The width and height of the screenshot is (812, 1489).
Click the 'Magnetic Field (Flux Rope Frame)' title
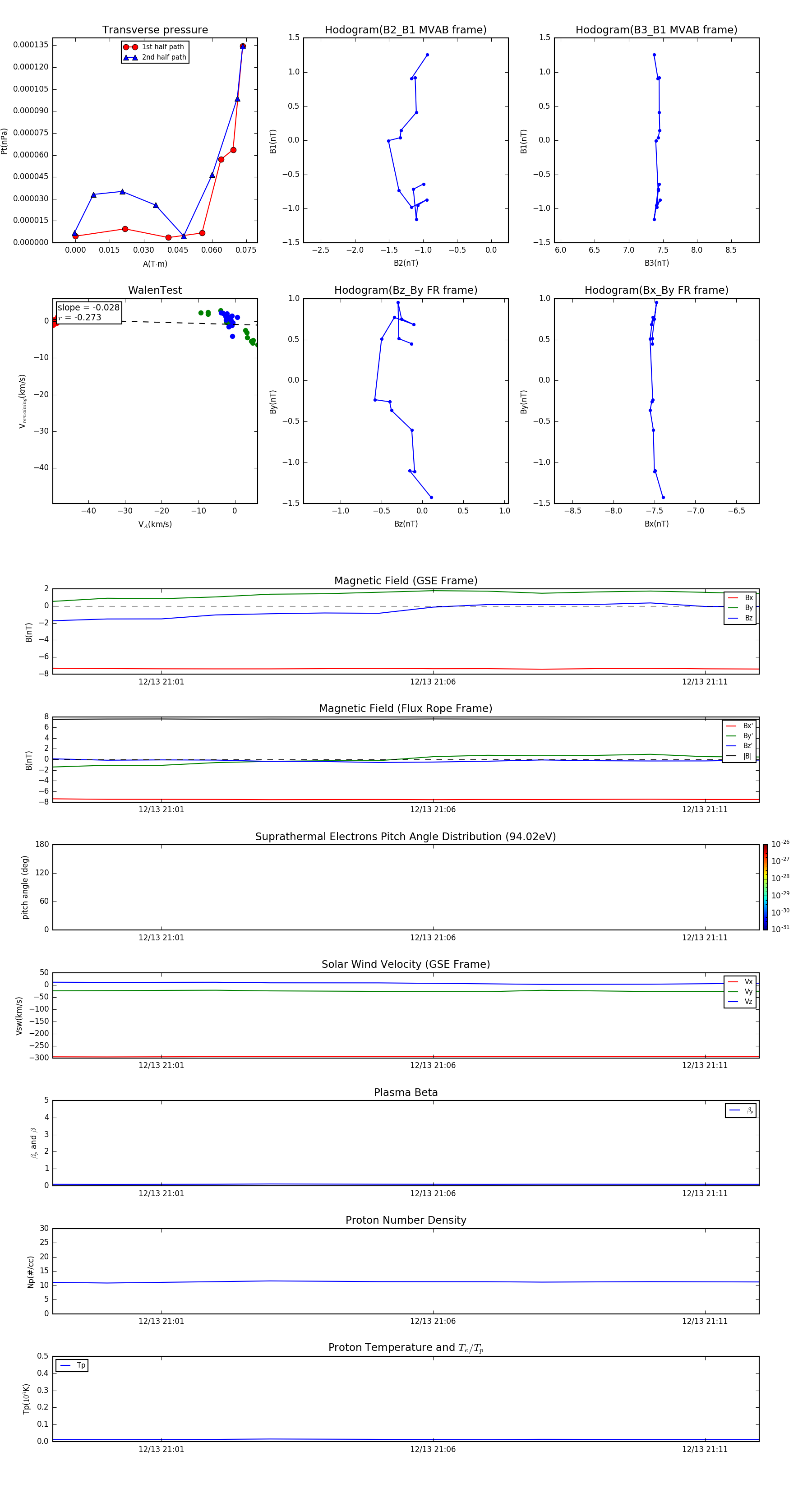(406, 709)
